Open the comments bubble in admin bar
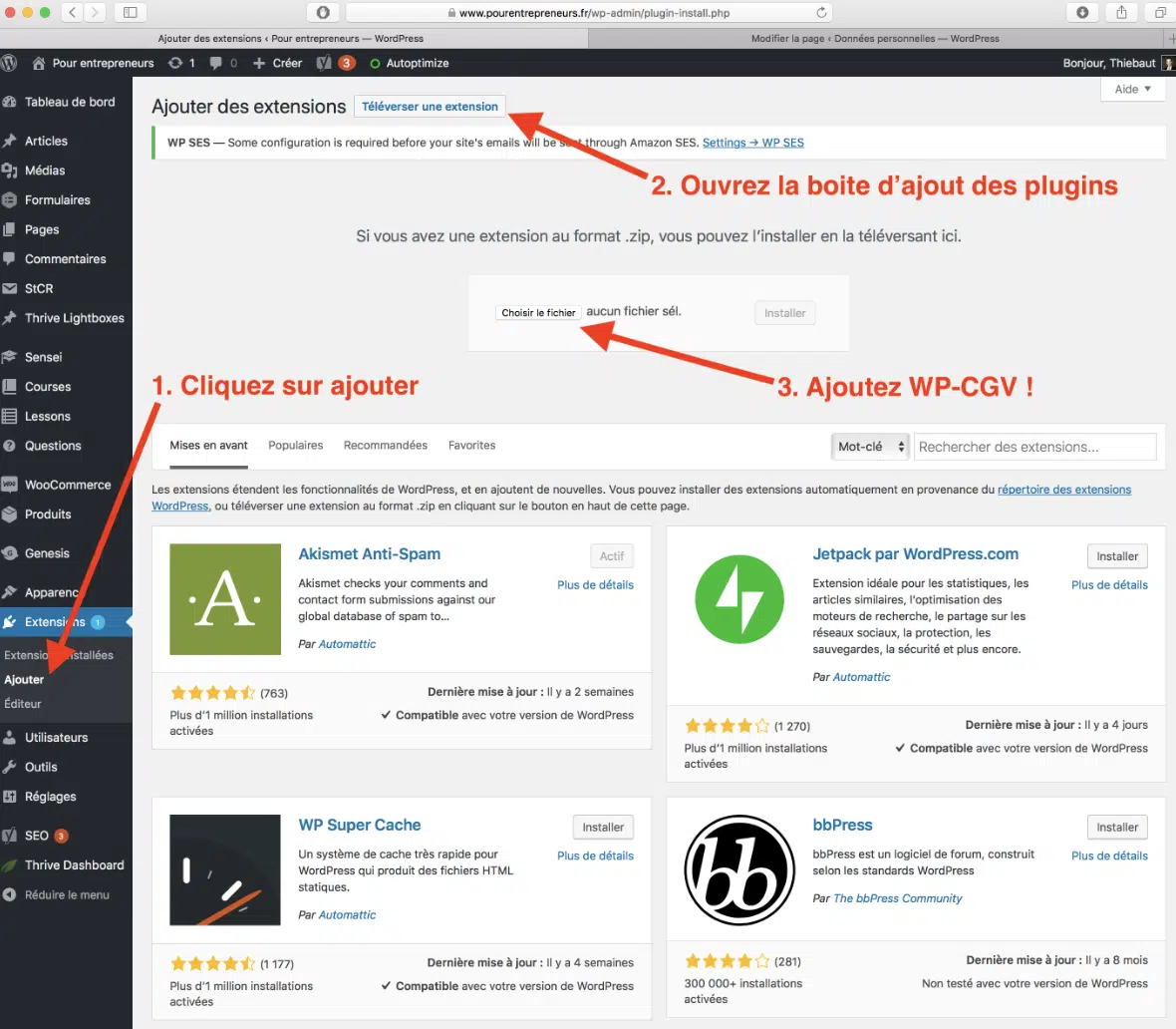 click(216, 63)
